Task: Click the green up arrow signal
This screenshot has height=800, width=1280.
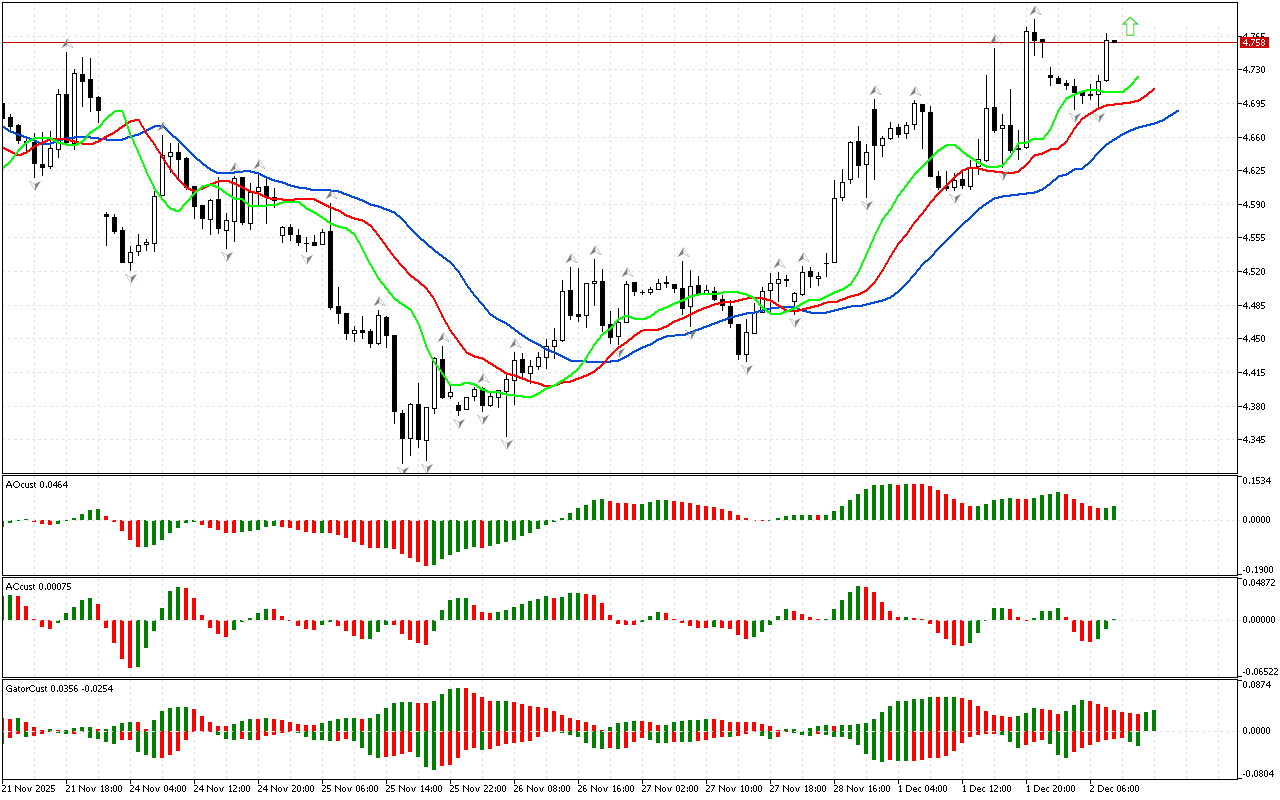Action: [x=1130, y=27]
